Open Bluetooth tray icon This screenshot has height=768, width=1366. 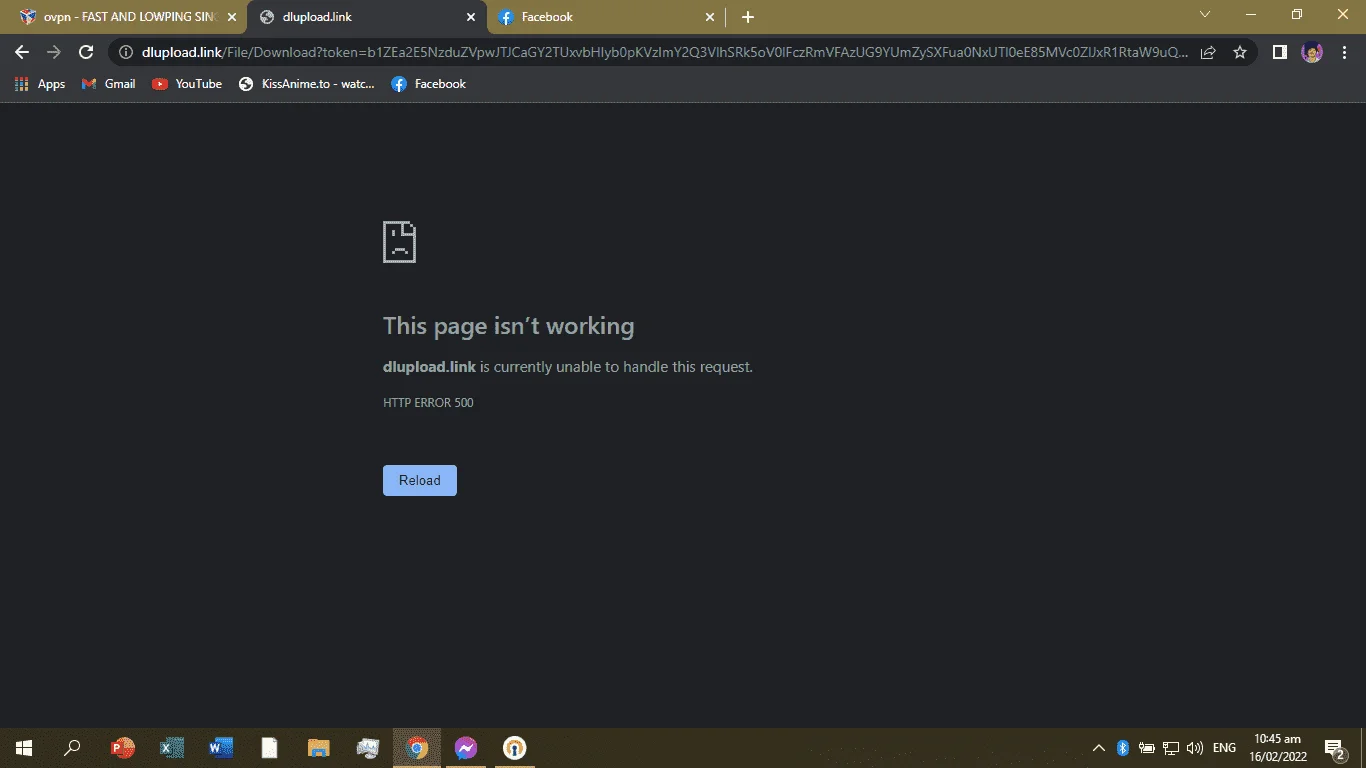click(1122, 748)
